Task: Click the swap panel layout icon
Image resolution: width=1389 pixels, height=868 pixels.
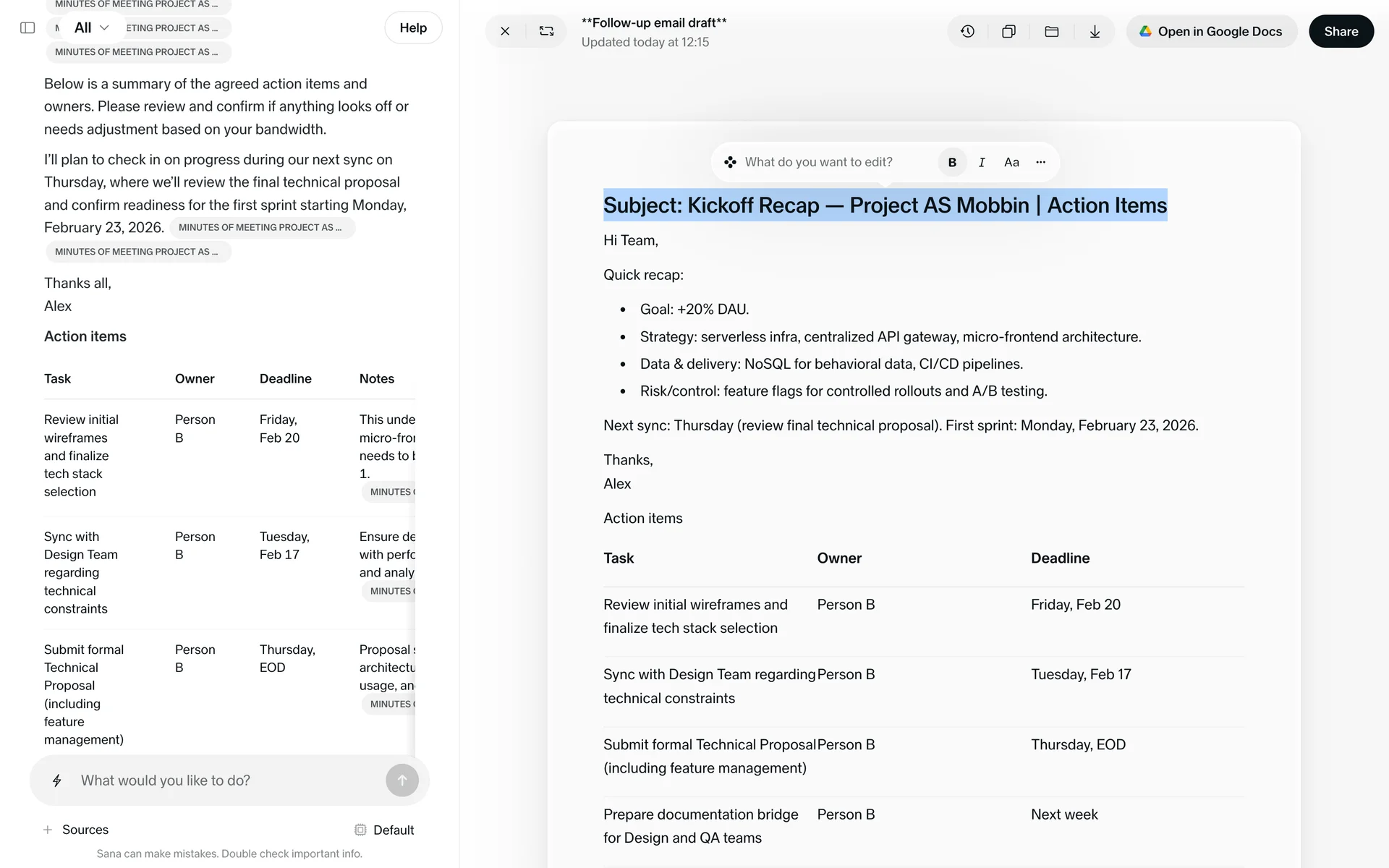Action: click(546, 31)
